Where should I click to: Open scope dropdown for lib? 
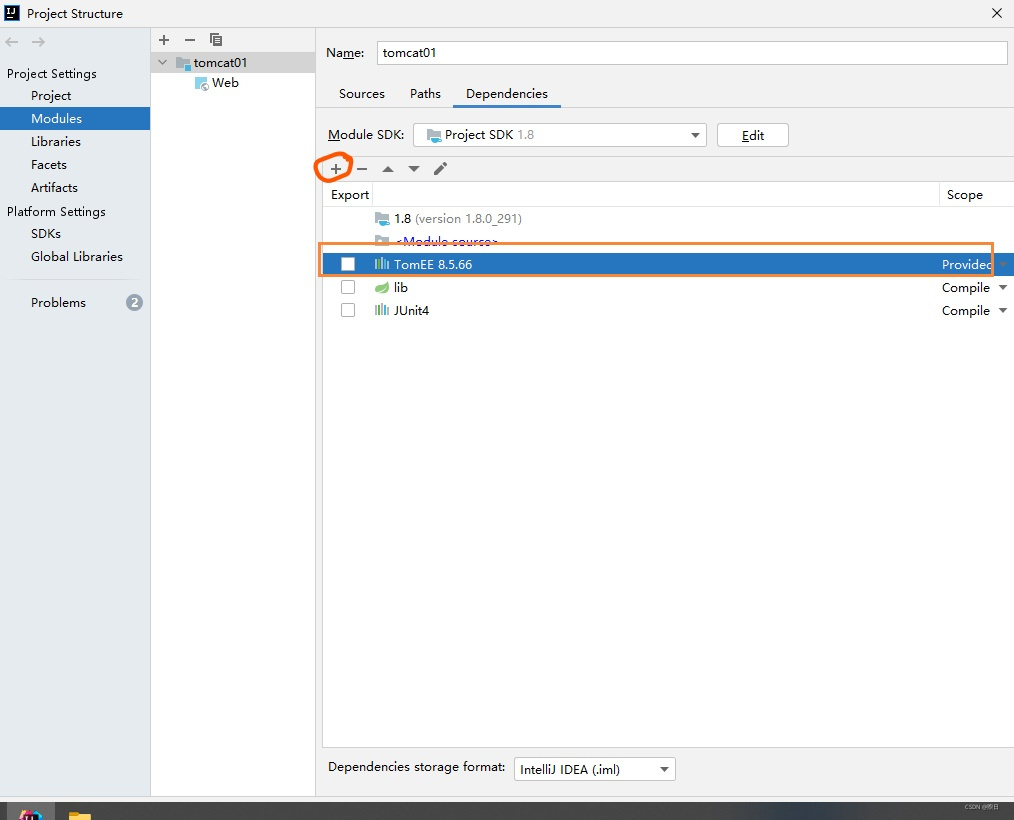click(1003, 288)
